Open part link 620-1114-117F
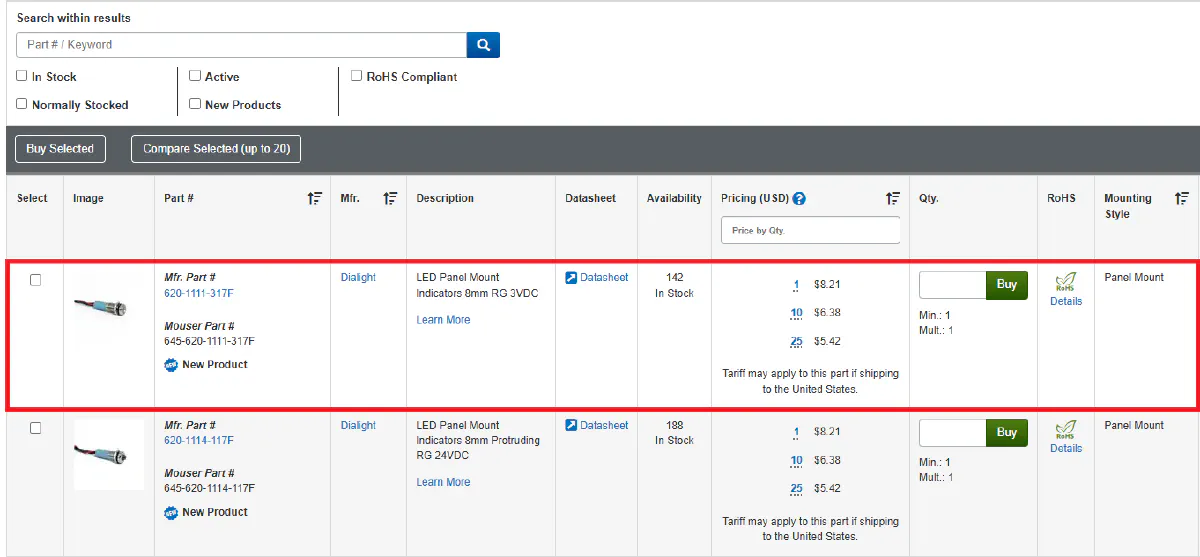 coord(199,440)
